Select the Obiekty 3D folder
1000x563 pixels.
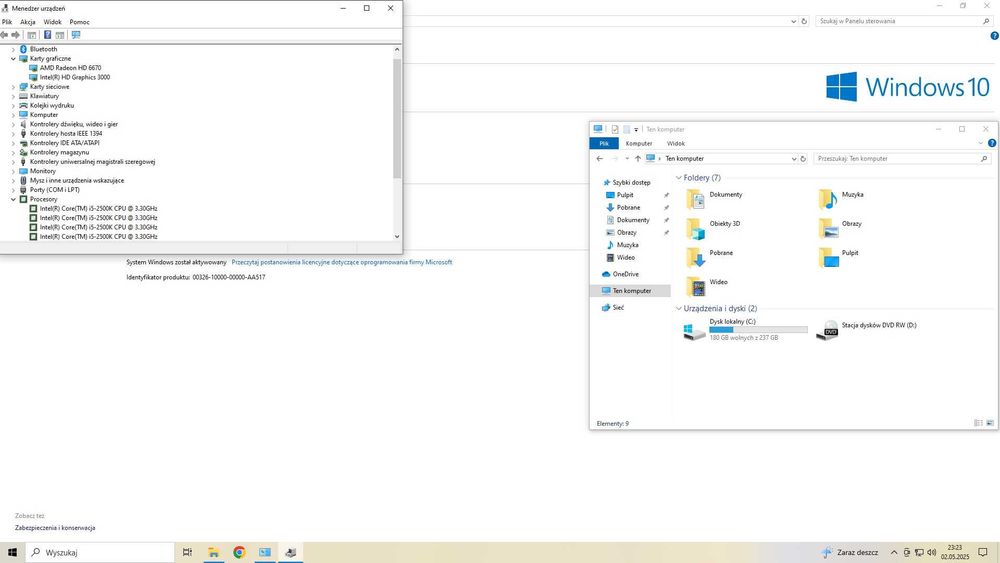[714, 228]
